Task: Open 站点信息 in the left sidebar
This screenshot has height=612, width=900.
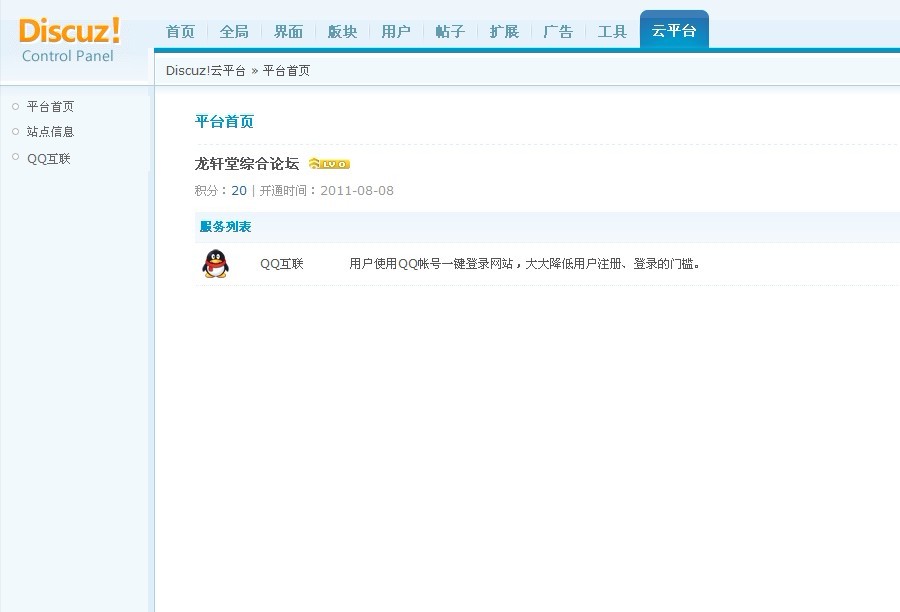Action: click(51, 132)
